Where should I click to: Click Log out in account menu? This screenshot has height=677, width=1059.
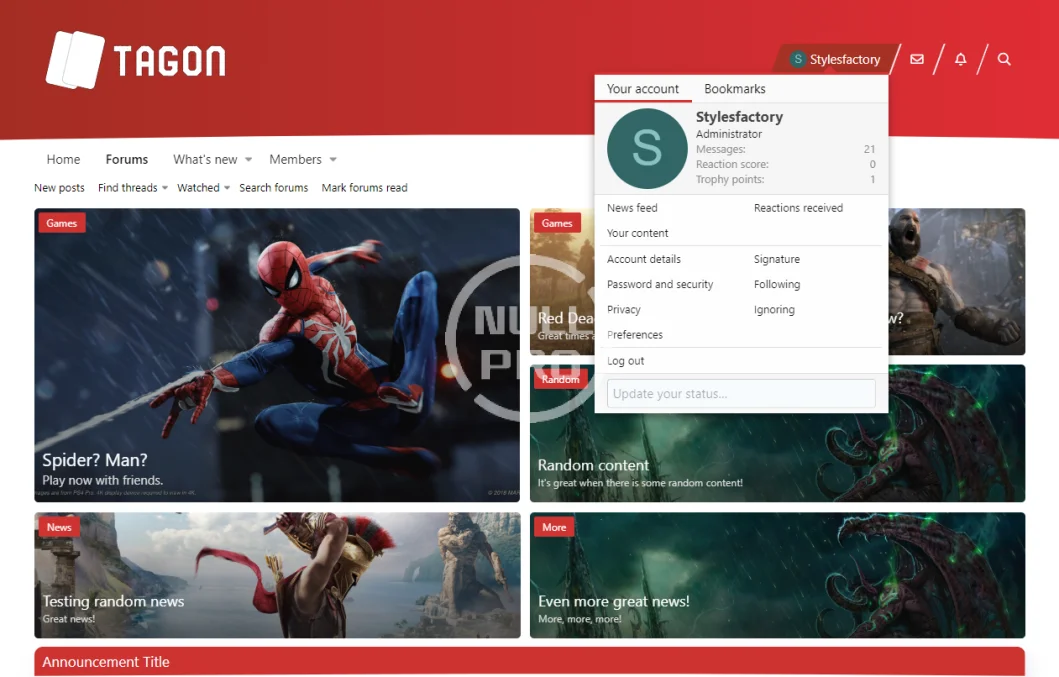pos(626,361)
